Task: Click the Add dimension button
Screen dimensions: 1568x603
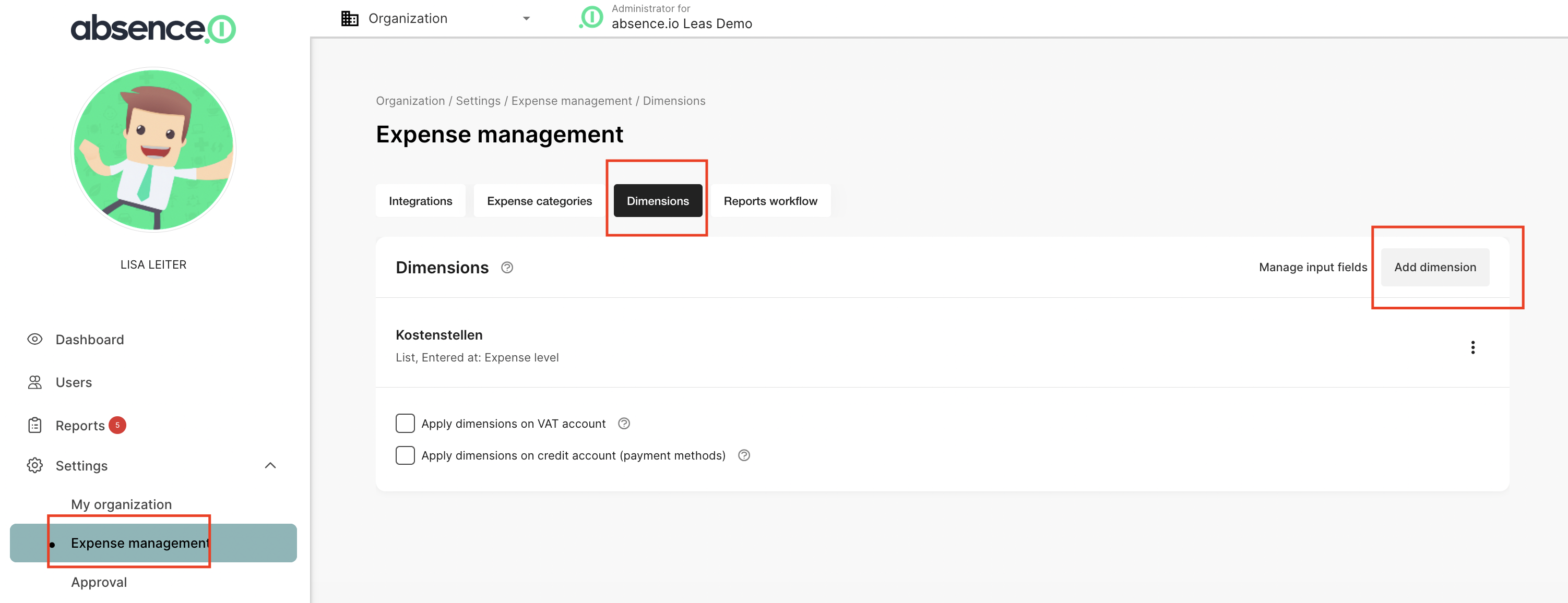Action: tap(1435, 267)
